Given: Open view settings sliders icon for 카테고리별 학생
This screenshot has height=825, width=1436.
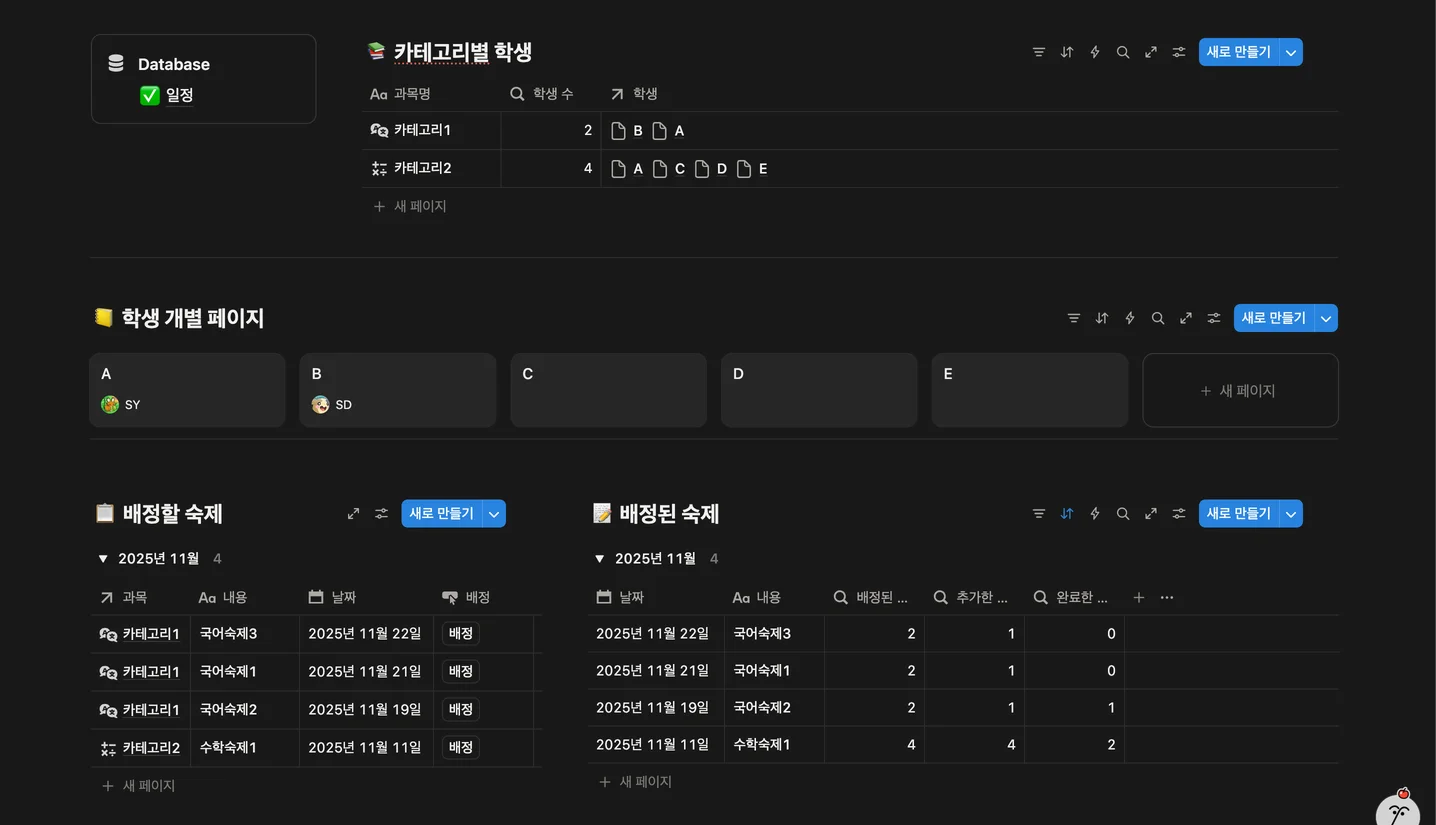Looking at the screenshot, I should (x=1178, y=51).
